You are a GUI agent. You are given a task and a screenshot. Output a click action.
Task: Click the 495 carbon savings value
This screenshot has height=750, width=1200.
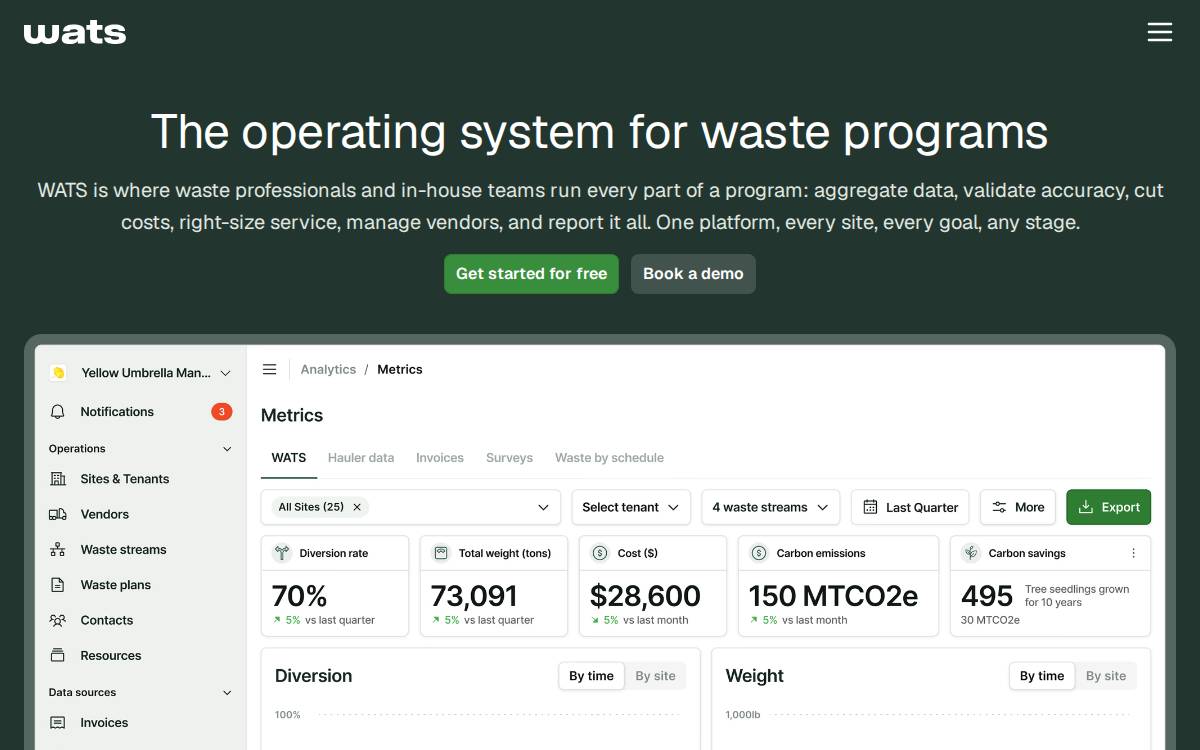[987, 596]
